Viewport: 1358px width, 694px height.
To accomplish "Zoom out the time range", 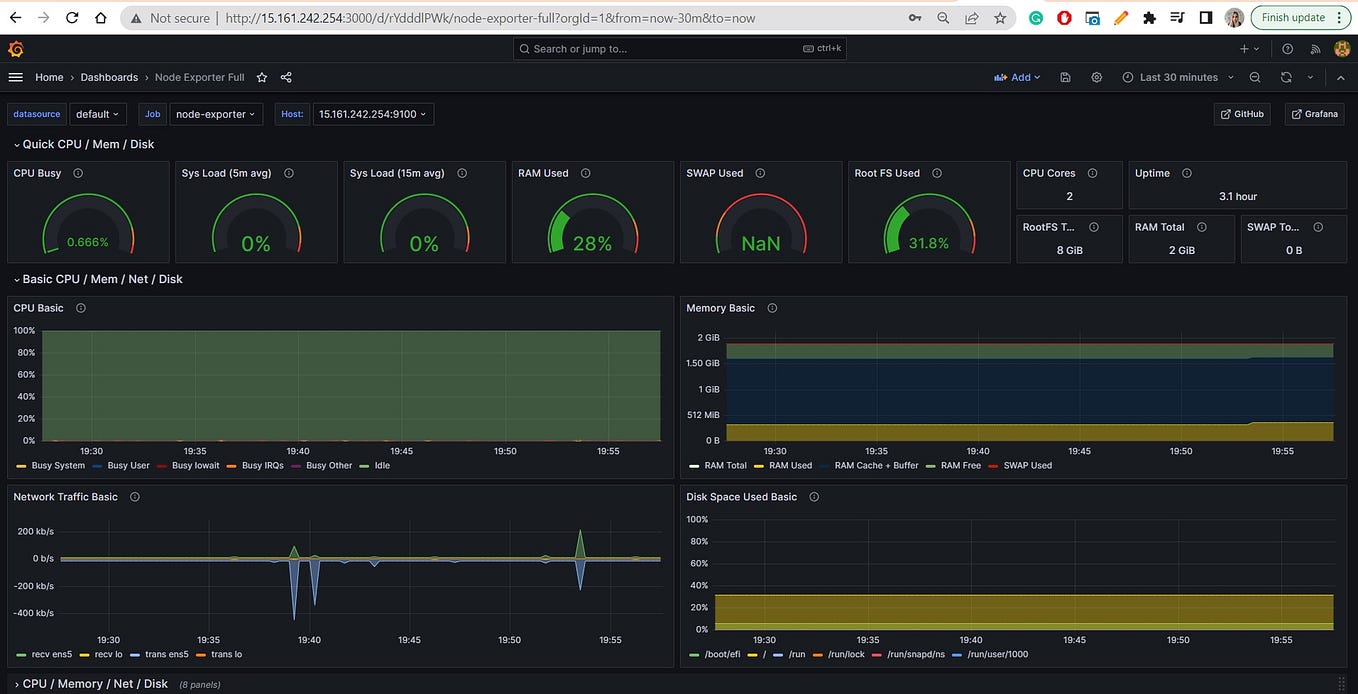I will point(1255,77).
